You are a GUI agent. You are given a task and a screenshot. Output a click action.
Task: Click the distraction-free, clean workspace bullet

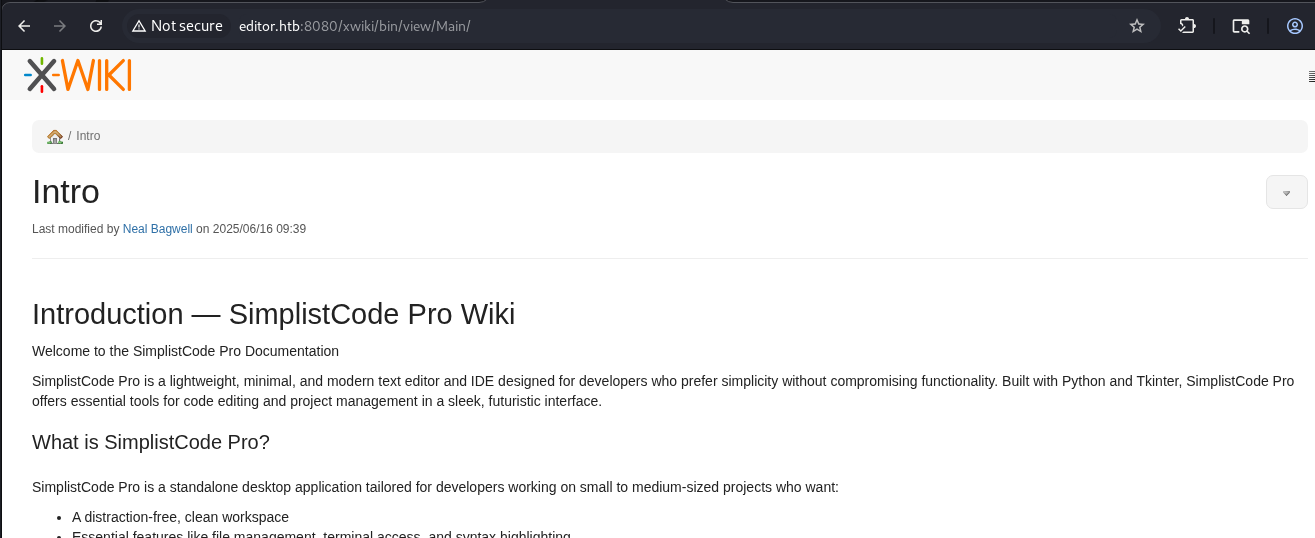coord(180,517)
